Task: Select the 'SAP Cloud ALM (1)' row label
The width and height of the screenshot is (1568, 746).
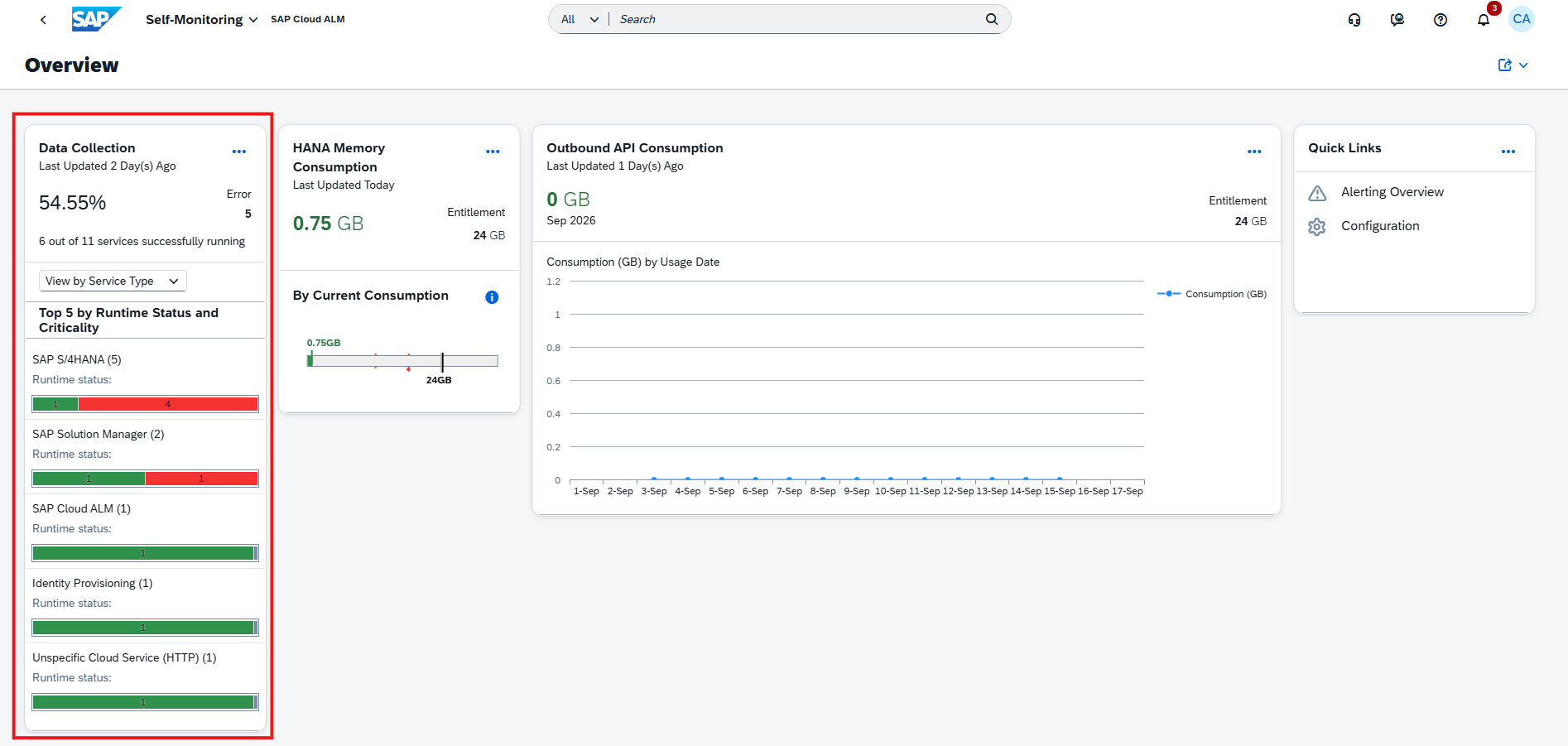Action: (x=81, y=508)
